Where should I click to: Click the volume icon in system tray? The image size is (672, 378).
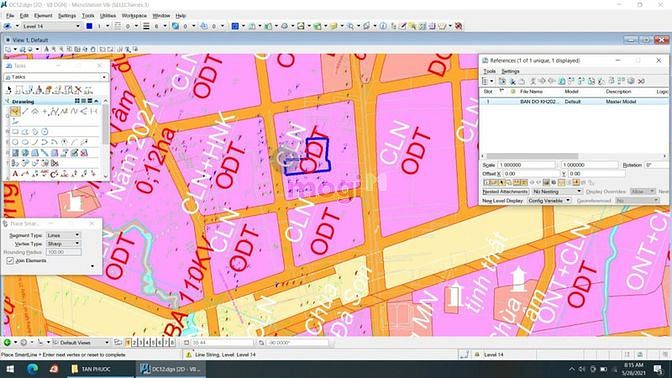pyautogui.click(x=582, y=369)
